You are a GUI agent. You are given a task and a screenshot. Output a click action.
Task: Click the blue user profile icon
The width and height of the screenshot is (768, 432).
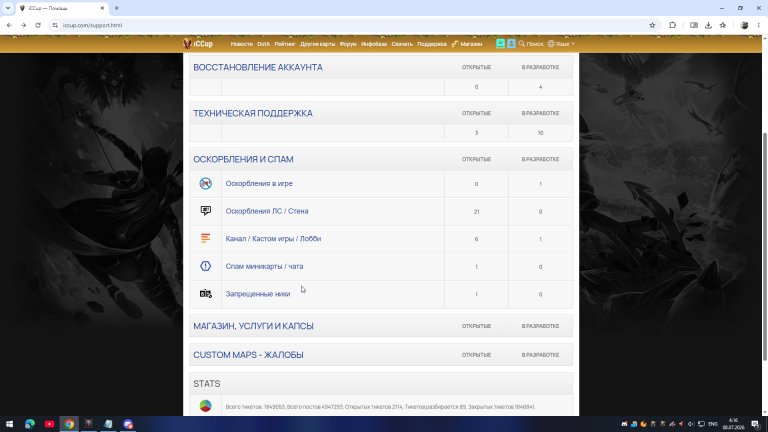[x=511, y=44]
